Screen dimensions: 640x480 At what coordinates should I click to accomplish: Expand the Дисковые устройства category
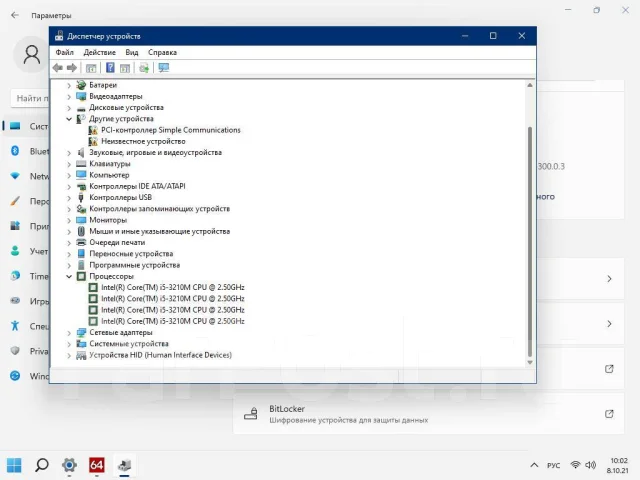point(69,108)
